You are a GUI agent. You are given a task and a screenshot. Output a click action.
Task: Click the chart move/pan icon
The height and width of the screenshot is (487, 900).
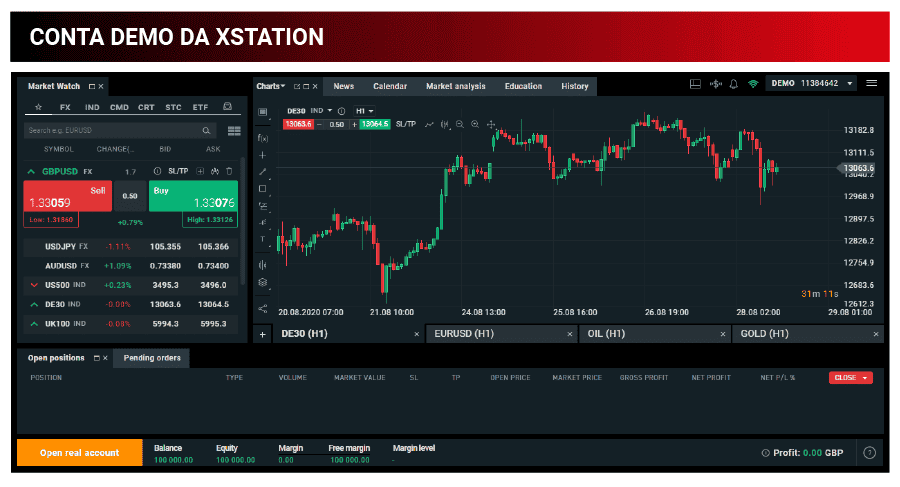(491, 124)
